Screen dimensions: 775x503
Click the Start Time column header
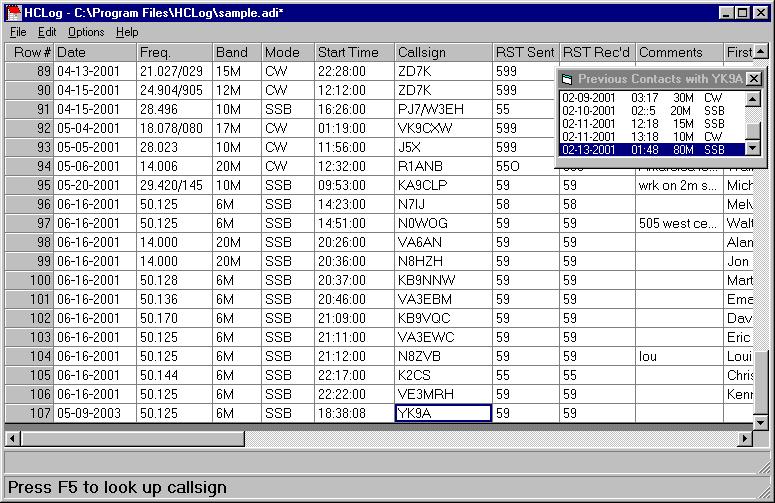[354, 52]
